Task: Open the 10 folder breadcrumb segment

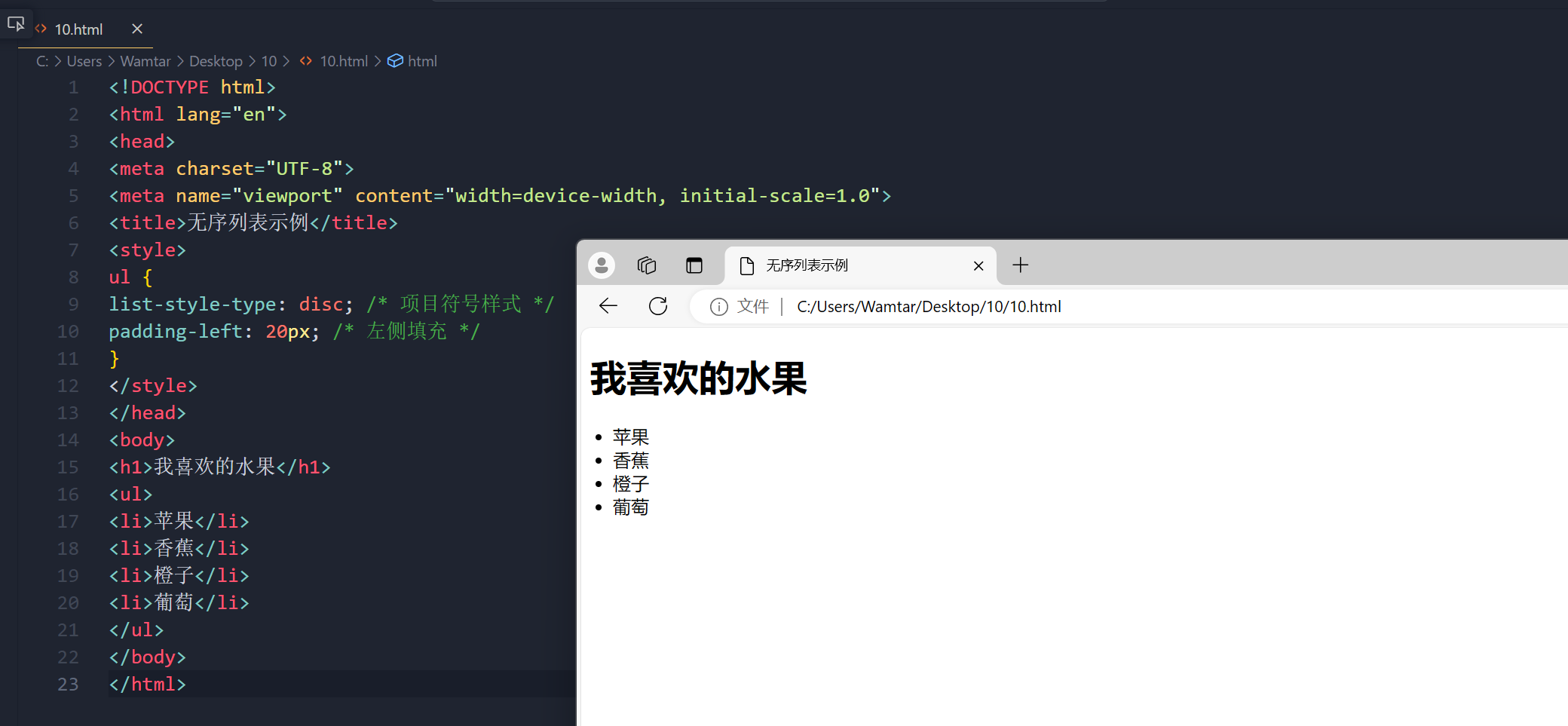Action: pyautogui.click(x=269, y=61)
